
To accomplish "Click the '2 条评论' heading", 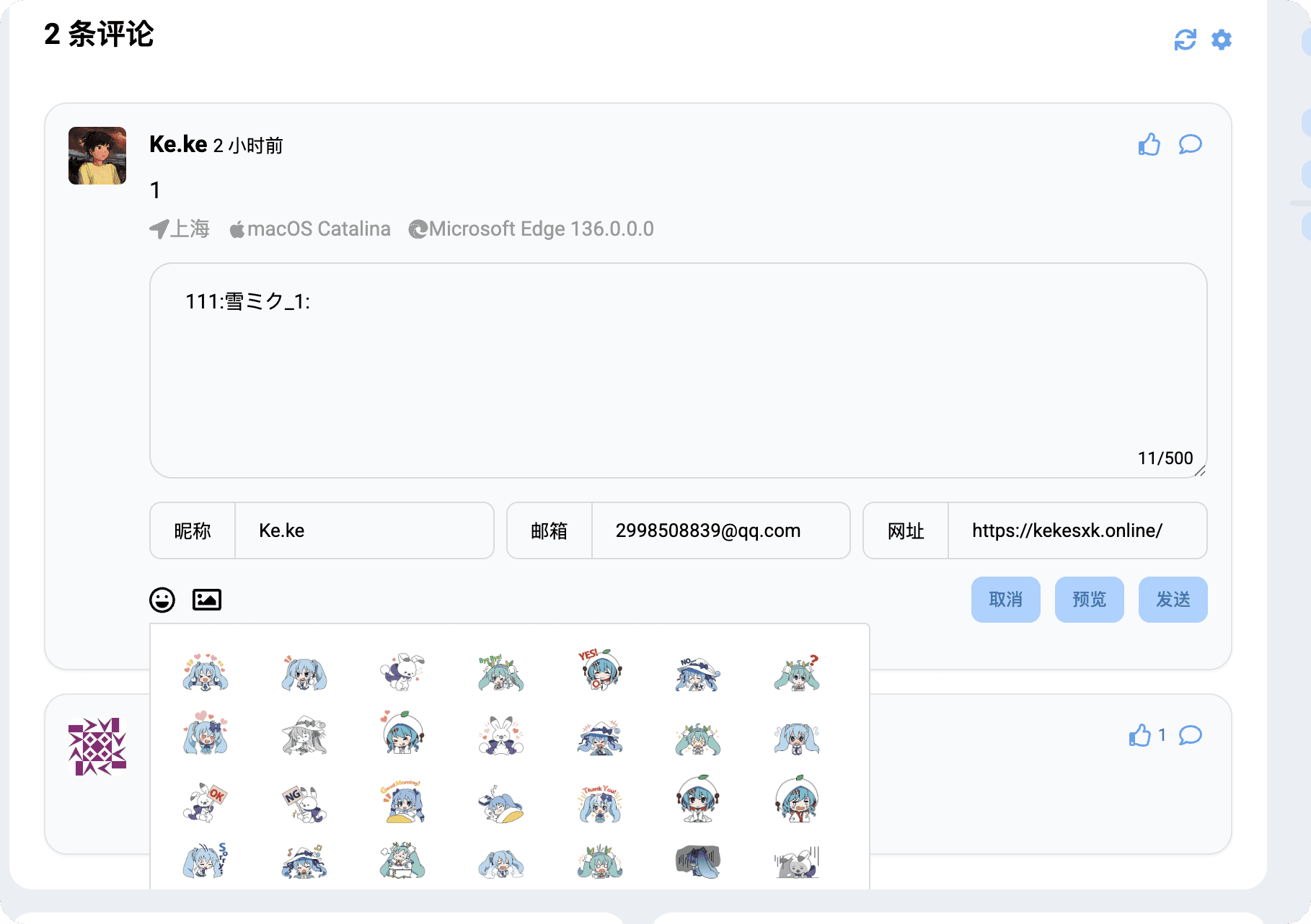I will [x=99, y=34].
